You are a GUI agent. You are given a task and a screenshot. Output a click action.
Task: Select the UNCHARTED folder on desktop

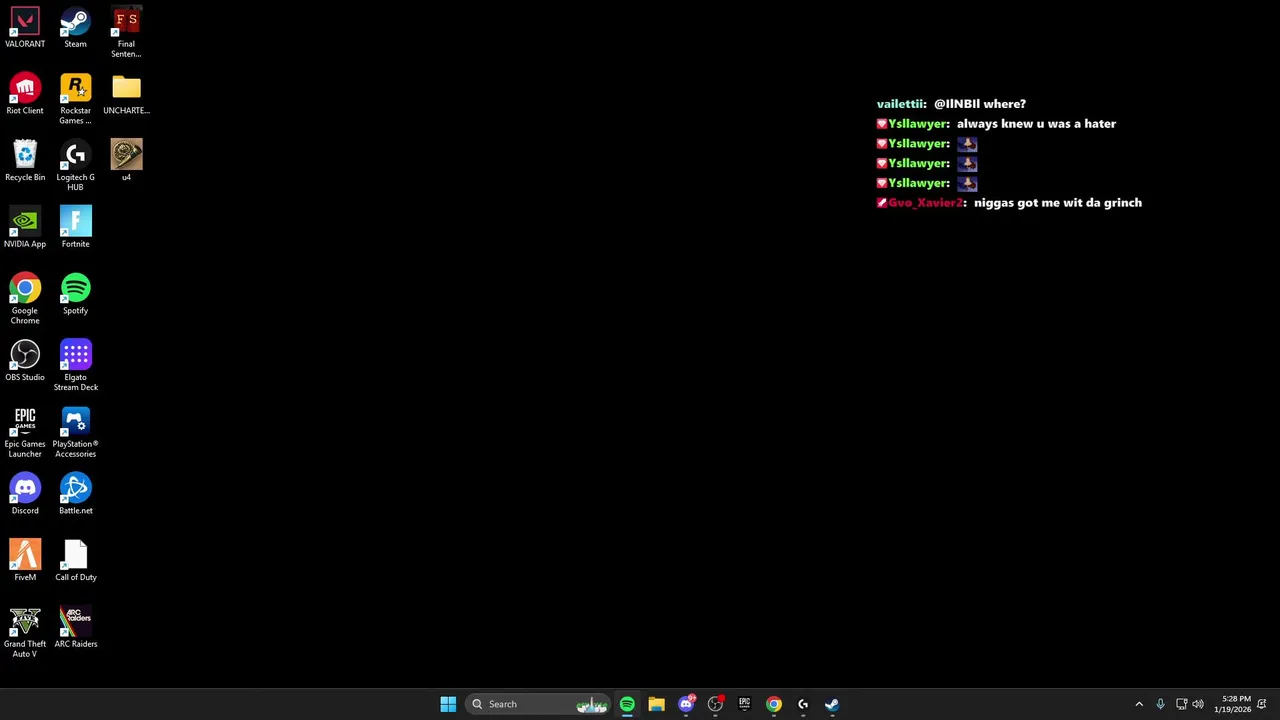(126, 95)
